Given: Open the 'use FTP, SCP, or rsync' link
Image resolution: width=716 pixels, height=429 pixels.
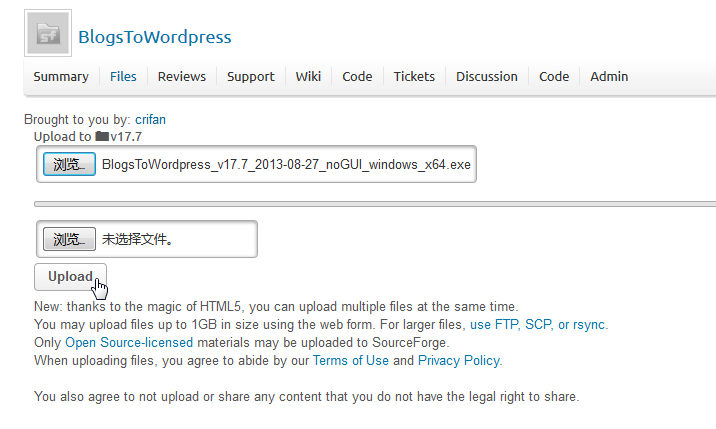Looking at the screenshot, I should 538,325.
